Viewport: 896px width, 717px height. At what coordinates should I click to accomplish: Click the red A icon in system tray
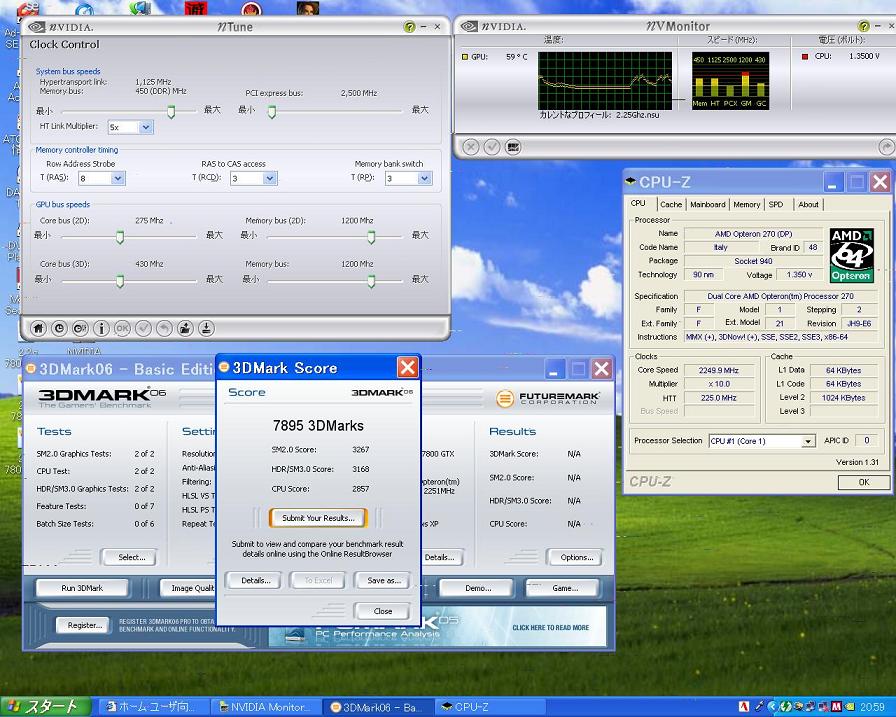click(x=744, y=707)
